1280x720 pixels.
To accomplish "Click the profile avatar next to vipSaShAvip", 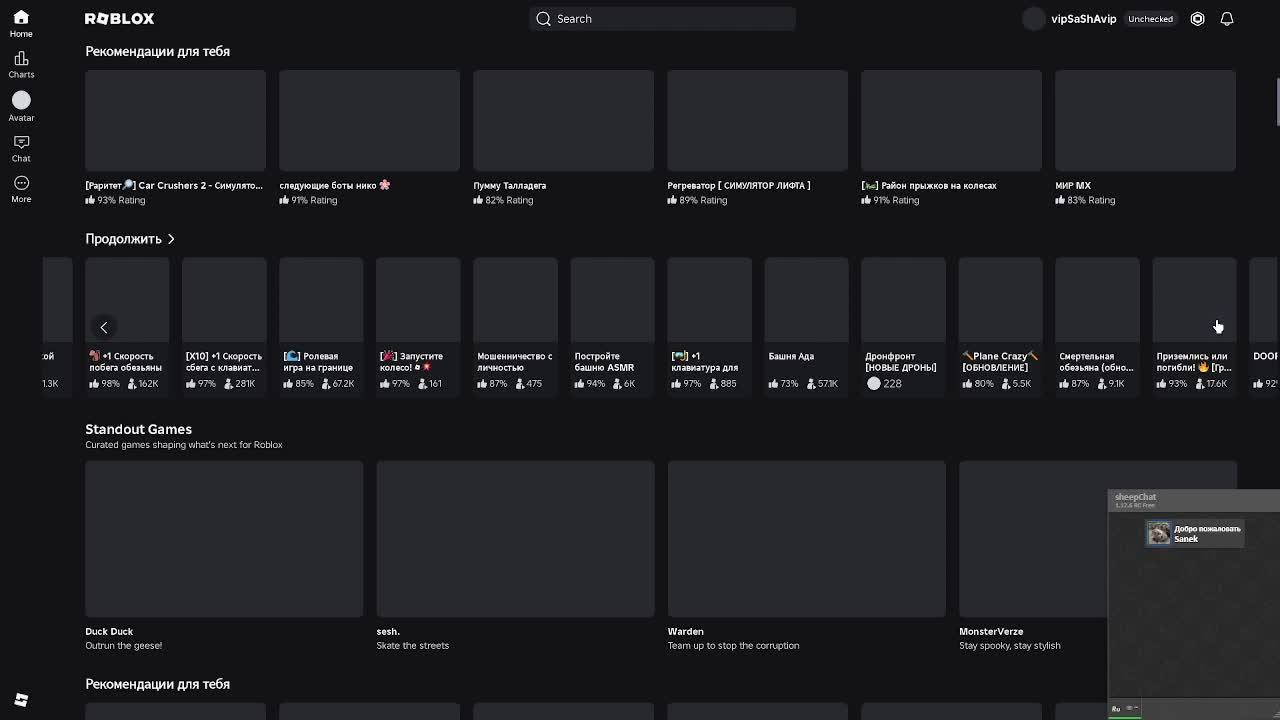I will pyautogui.click(x=1034, y=19).
